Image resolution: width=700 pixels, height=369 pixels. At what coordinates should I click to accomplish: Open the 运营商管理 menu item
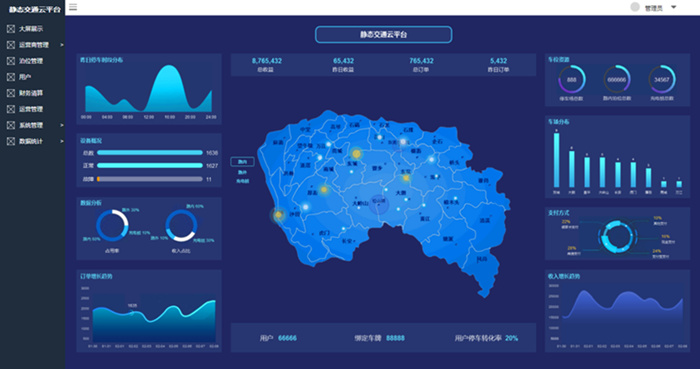(x=33, y=45)
